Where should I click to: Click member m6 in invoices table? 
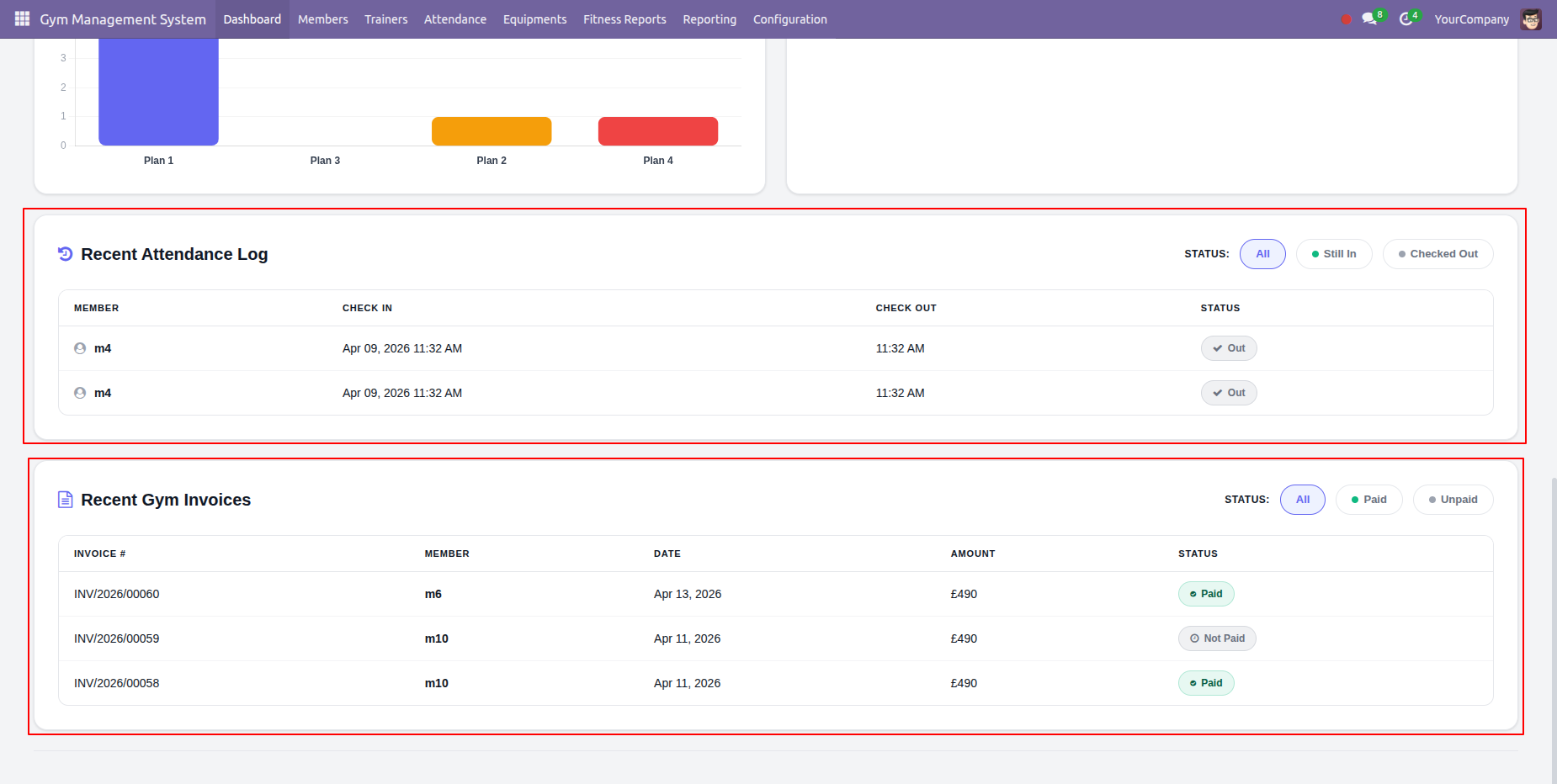[x=433, y=594]
